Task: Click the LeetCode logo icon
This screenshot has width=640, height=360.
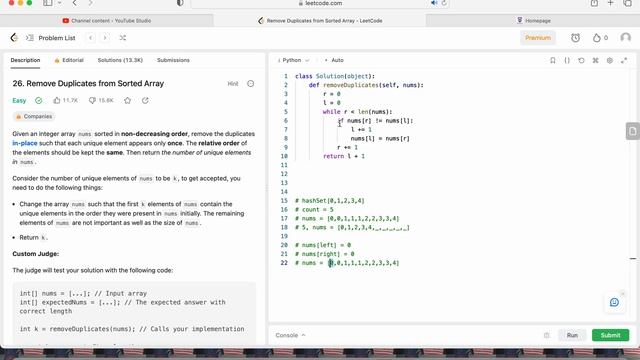Action: (x=14, y=38)
